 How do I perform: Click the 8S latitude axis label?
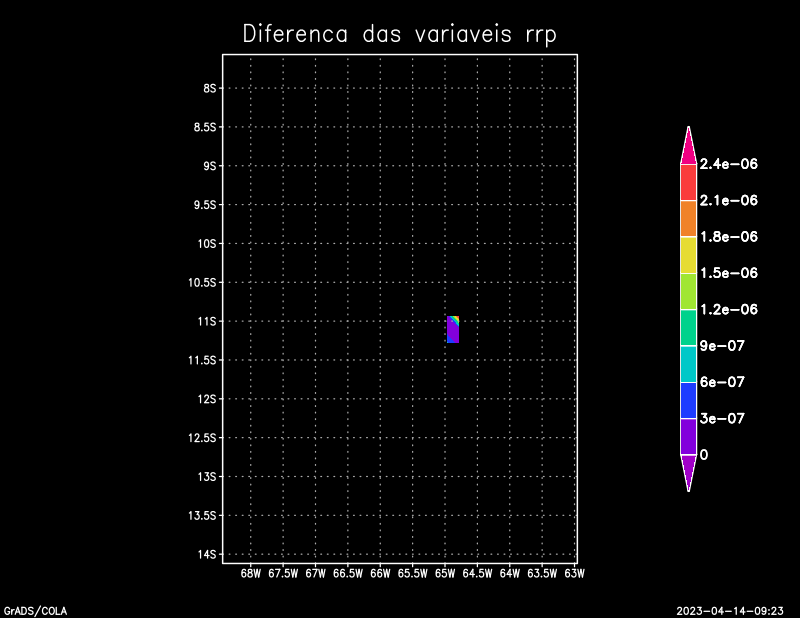tap(209, 88)
